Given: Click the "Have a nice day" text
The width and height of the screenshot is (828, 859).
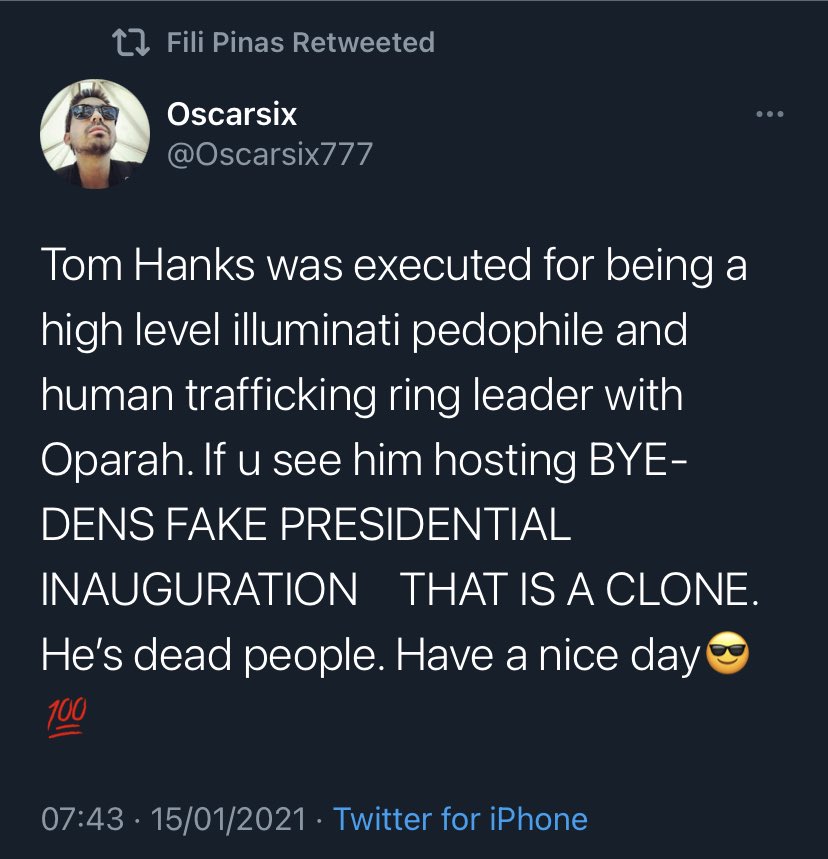Looking at the screenshot, I should tap(549, 655).
